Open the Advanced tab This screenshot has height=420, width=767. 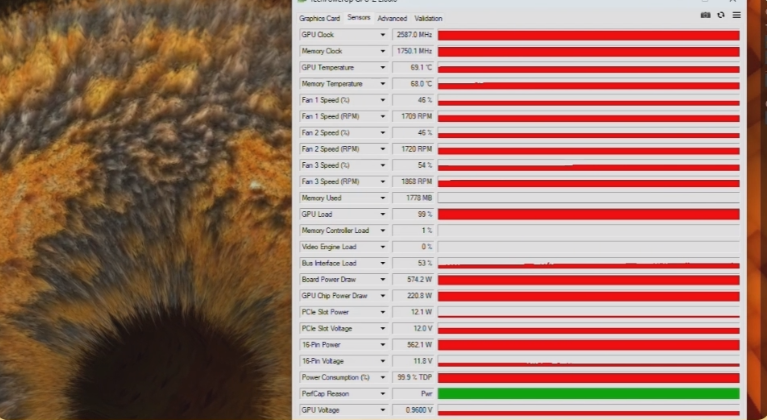pos(392,18)
